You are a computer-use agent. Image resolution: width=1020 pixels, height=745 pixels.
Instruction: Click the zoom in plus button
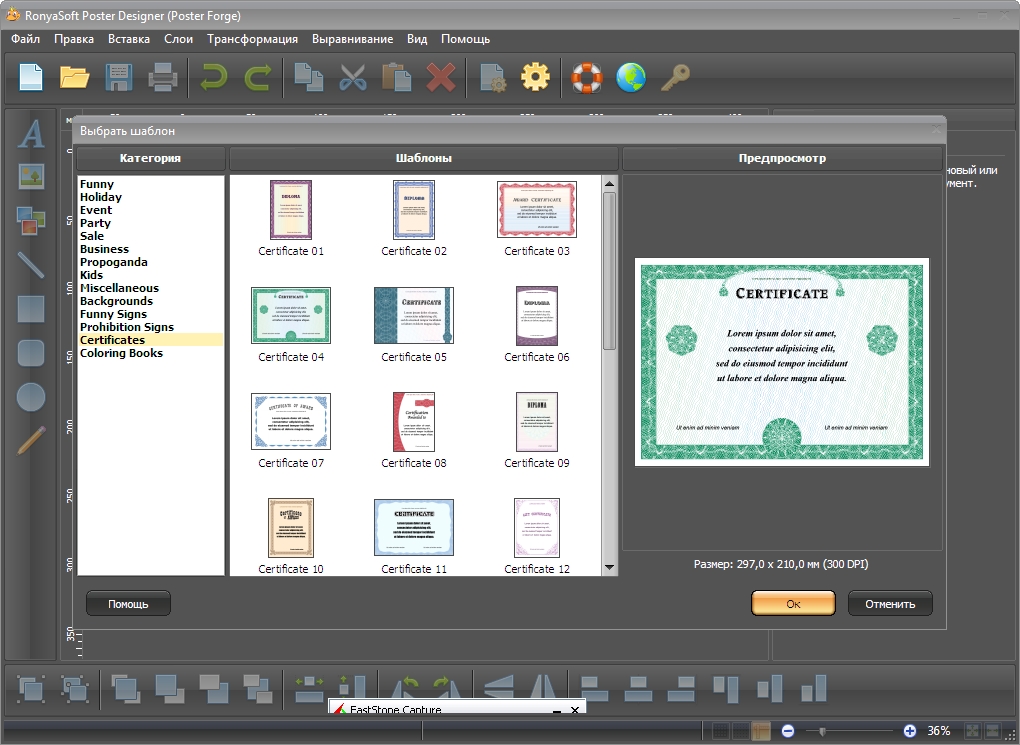tap(909, 731)
